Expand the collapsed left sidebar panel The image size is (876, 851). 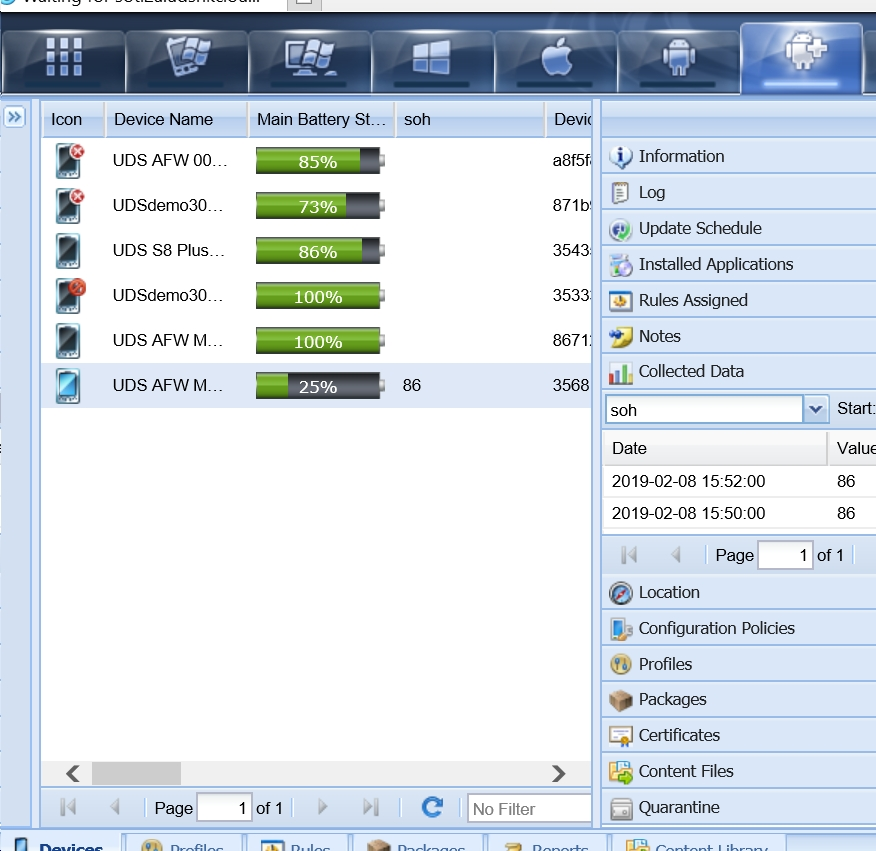click(x=14, y=118)
